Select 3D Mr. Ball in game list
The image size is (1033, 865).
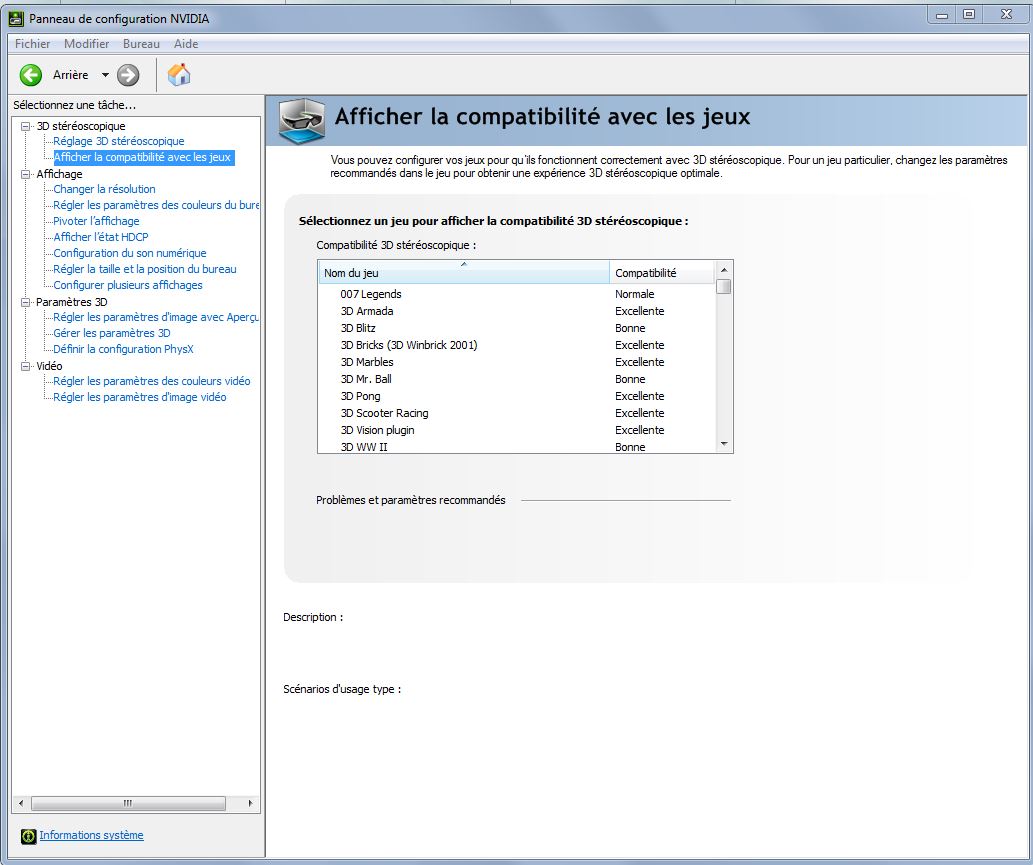(x=516, y=379)
